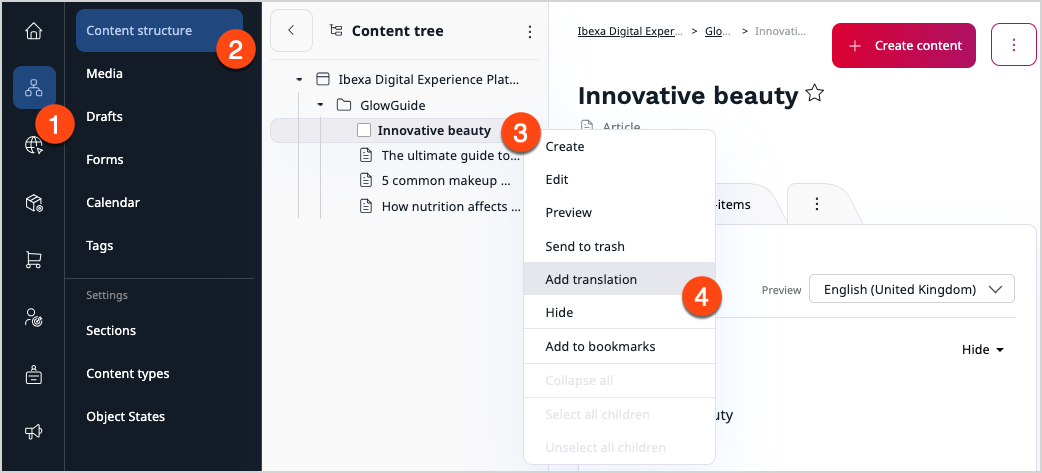Open the admin badge icon in sidebar
The width and height of the screenshot is (1042, 473).
point(33,375)
